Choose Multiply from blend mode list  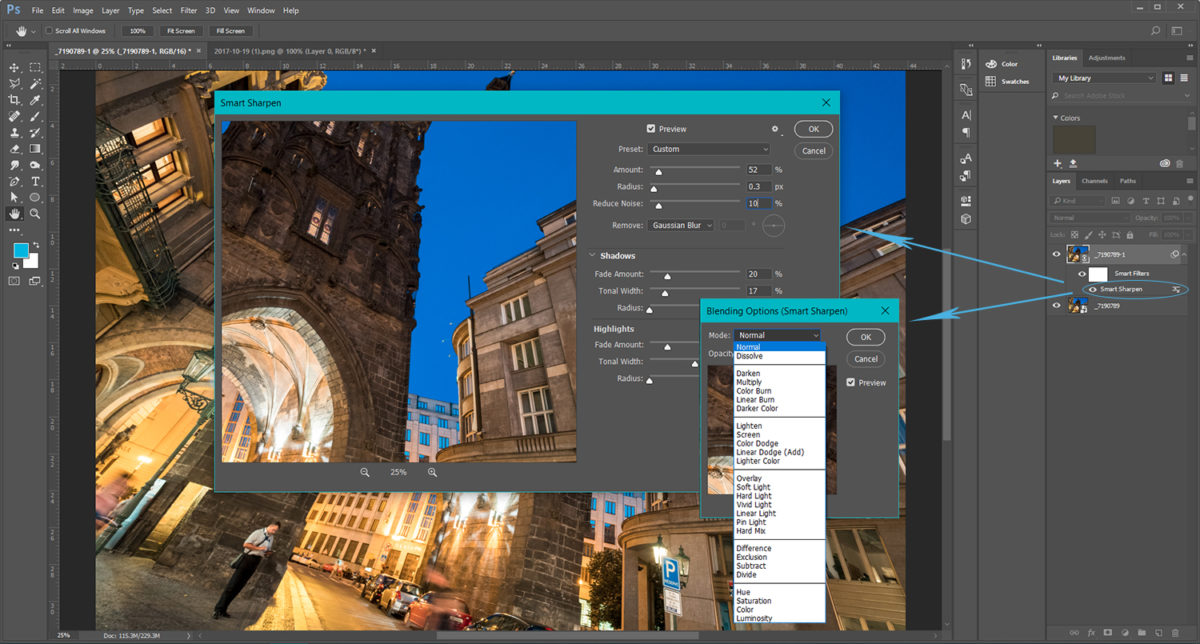(x=749, y=382)
